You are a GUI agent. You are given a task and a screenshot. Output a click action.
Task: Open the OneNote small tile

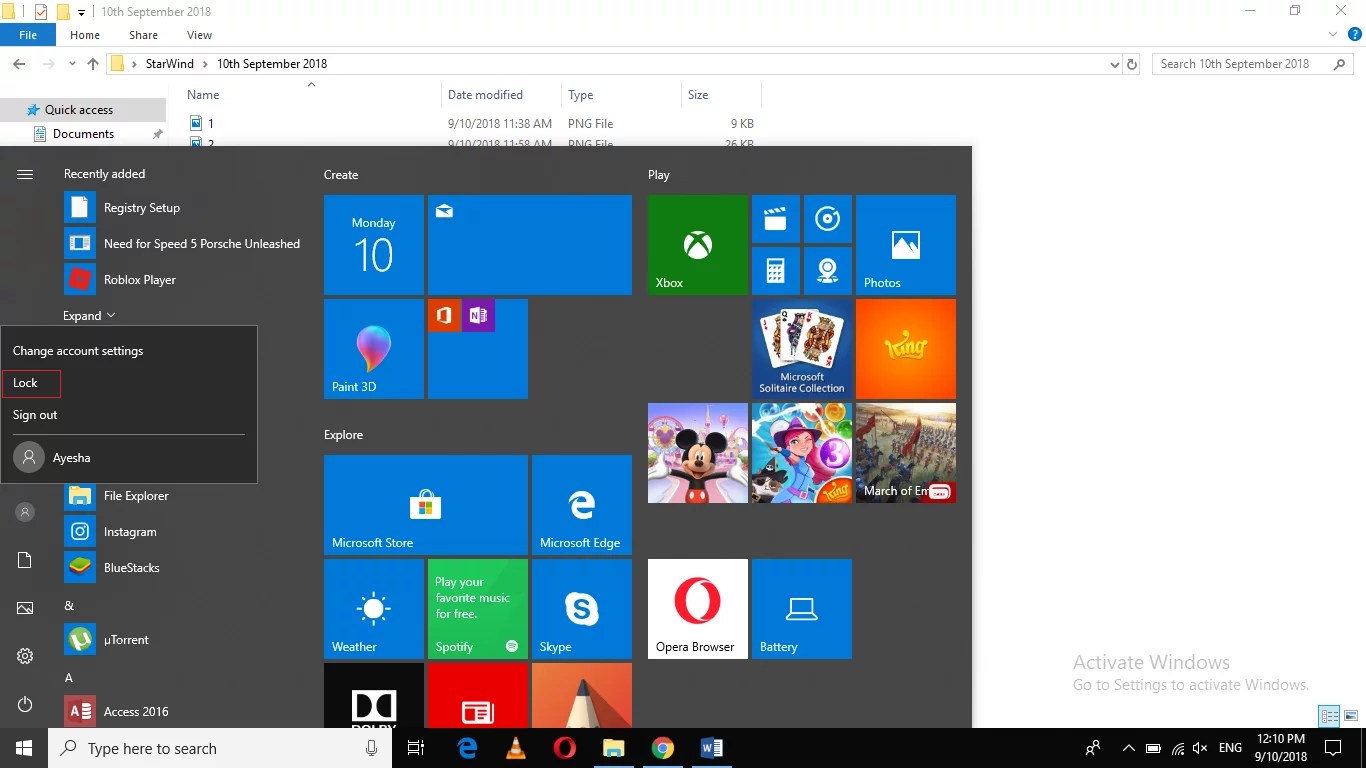pyautogui.click(x=477, y=316)
